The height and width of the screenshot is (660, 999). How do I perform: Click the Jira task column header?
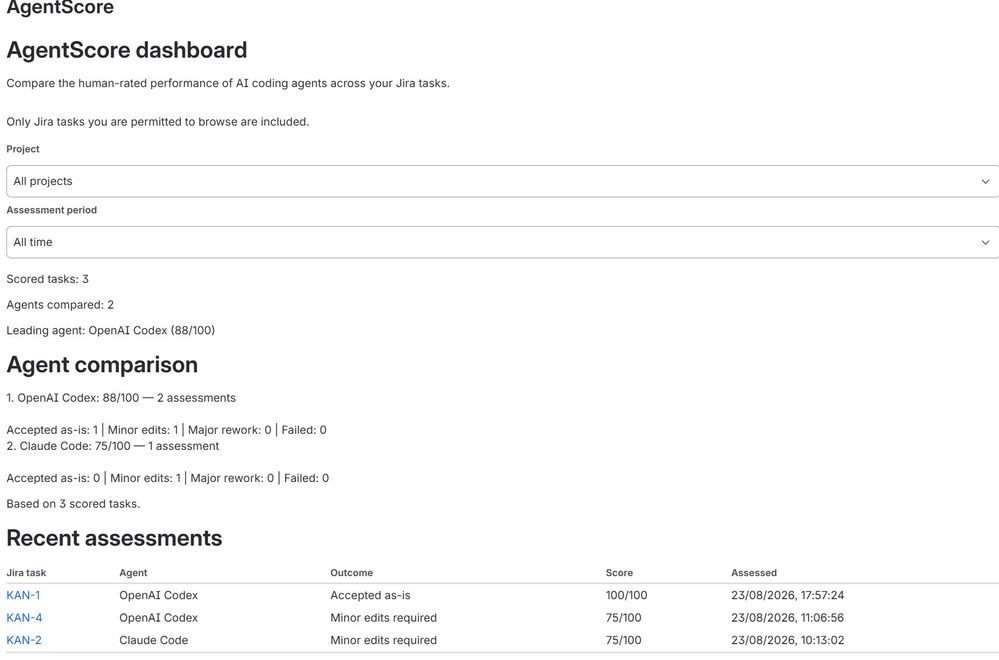[x=26, y=573]
